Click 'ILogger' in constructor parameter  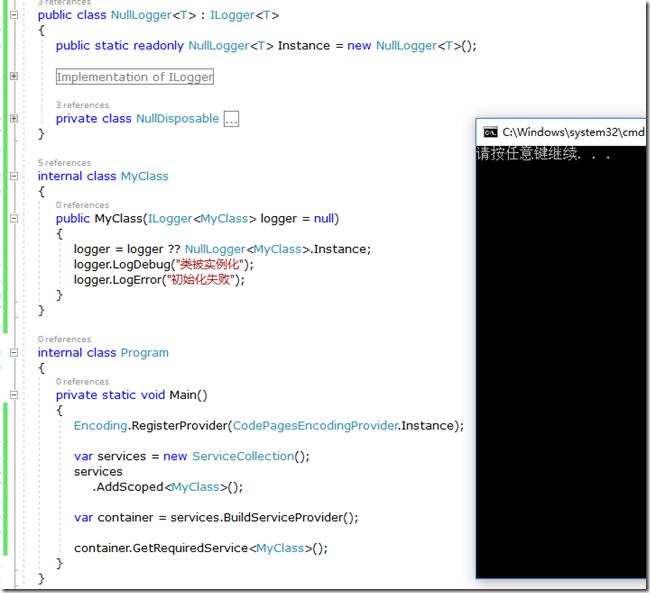pos(170,219)
